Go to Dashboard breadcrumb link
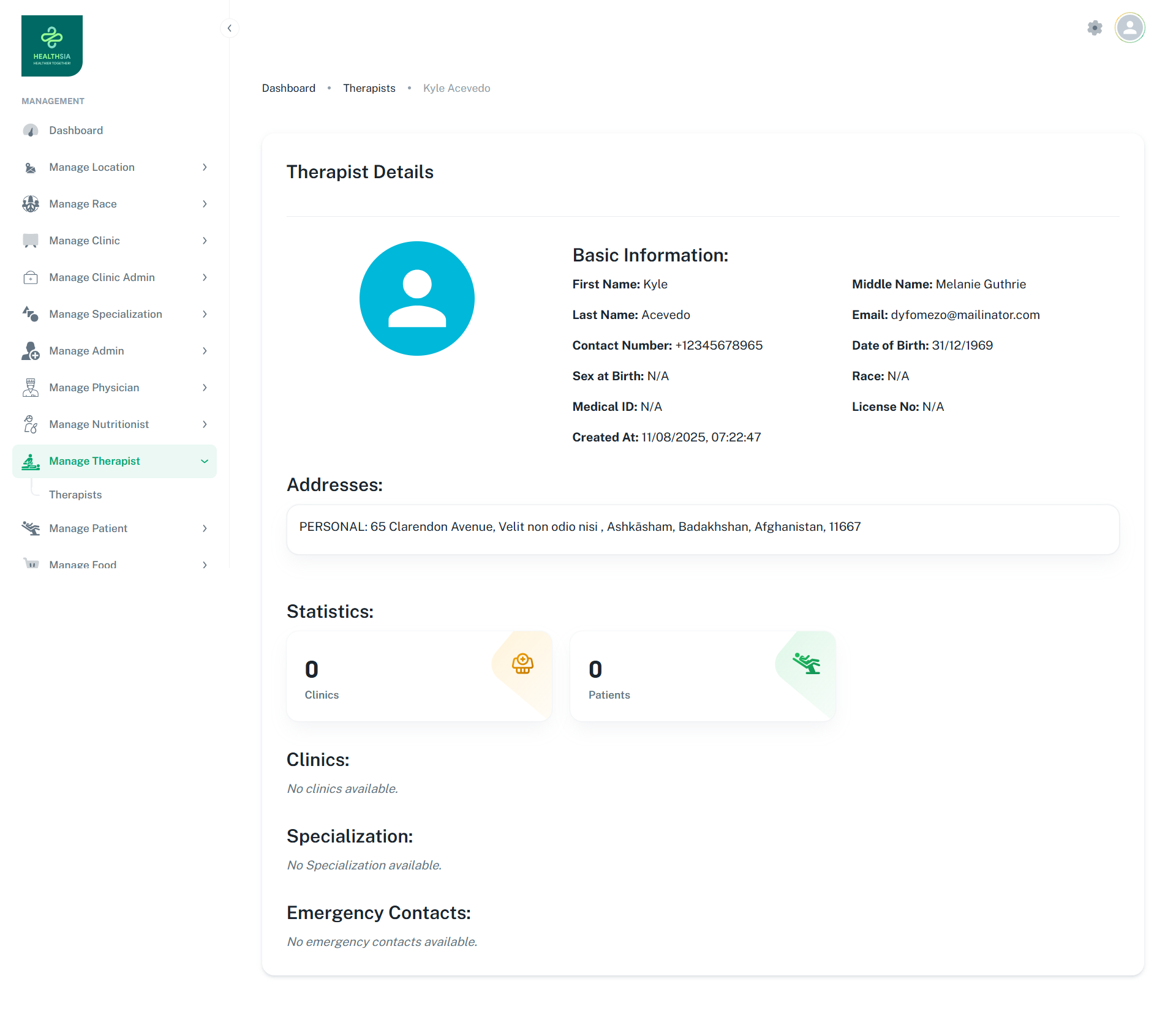1176x1036 pixels. point(288,88)
